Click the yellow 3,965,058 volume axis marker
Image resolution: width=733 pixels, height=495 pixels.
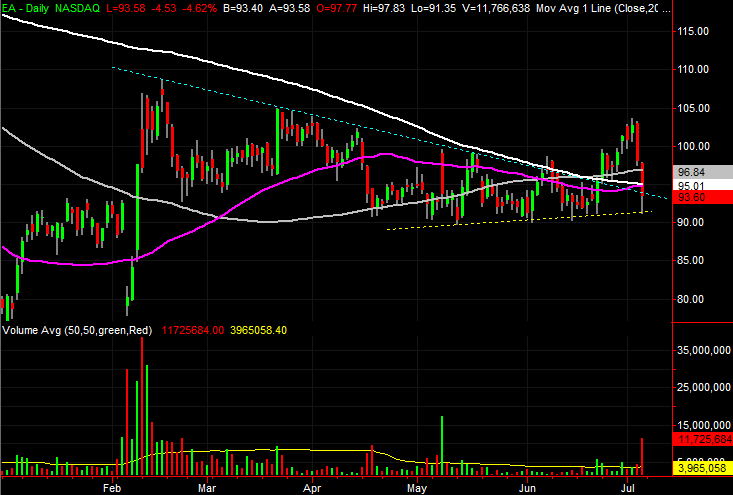(703, 468)
